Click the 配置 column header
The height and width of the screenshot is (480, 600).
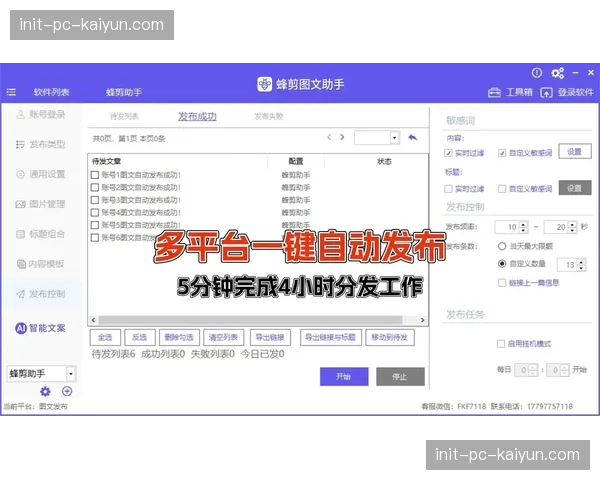[296, 161]
